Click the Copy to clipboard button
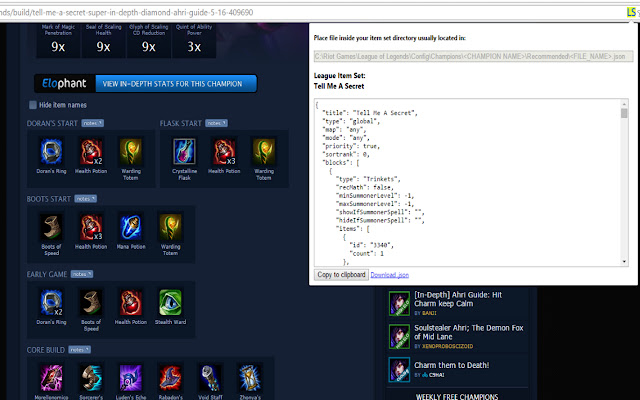The width and height of the screenshot is (640, 400). (x=341, y=275)
